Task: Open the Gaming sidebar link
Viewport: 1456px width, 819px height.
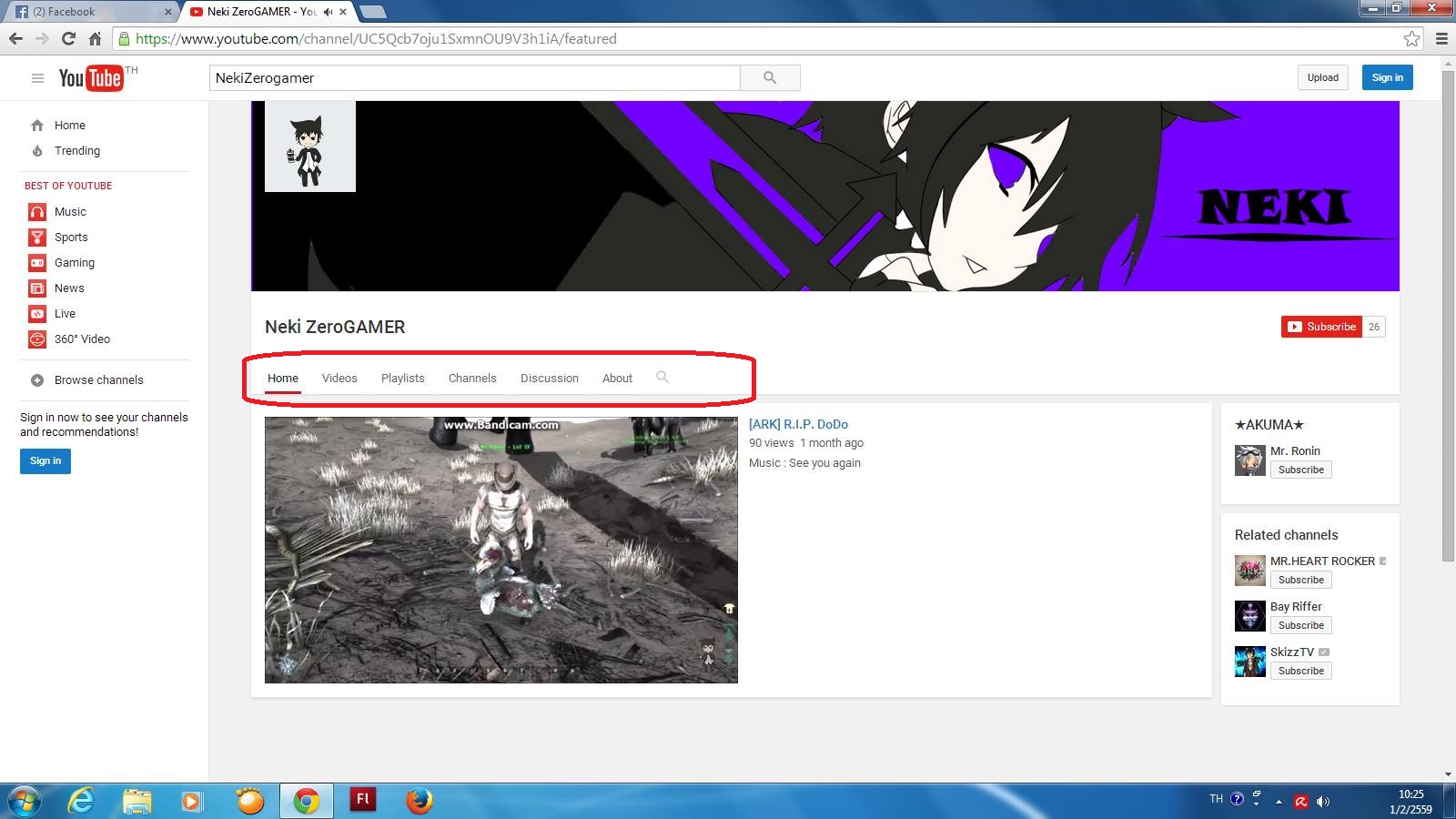Action: point(75,263)
